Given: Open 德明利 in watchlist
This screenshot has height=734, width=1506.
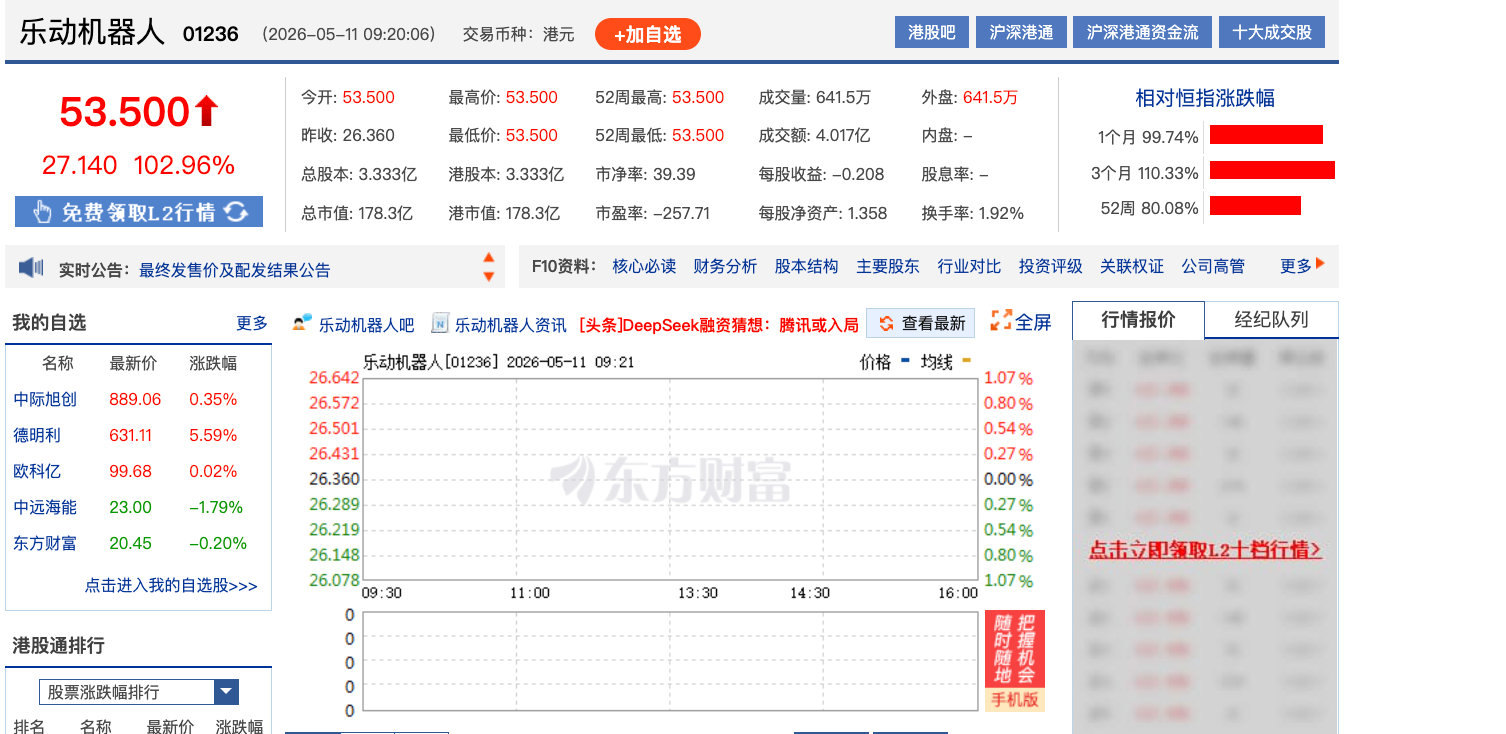Looking at the screenshot, I should coord(37,435).
